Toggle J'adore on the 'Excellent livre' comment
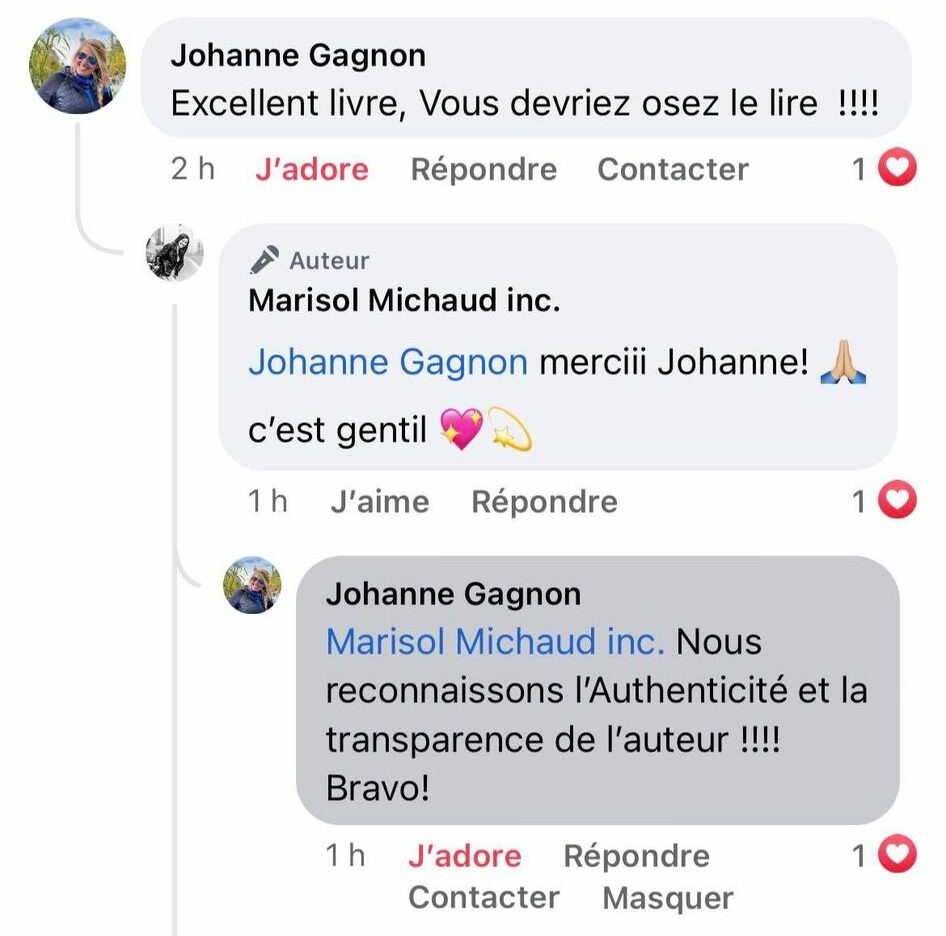This screenshot has width=946, height=936. (311, 169)
